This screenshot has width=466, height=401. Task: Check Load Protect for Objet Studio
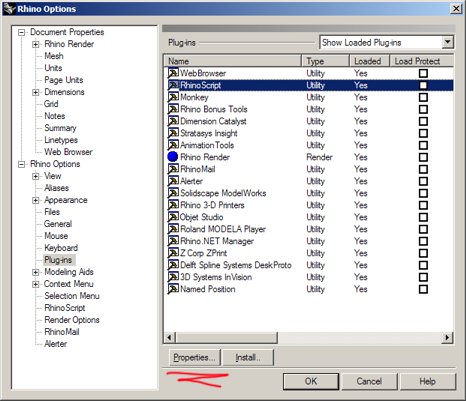click(423, 217)
